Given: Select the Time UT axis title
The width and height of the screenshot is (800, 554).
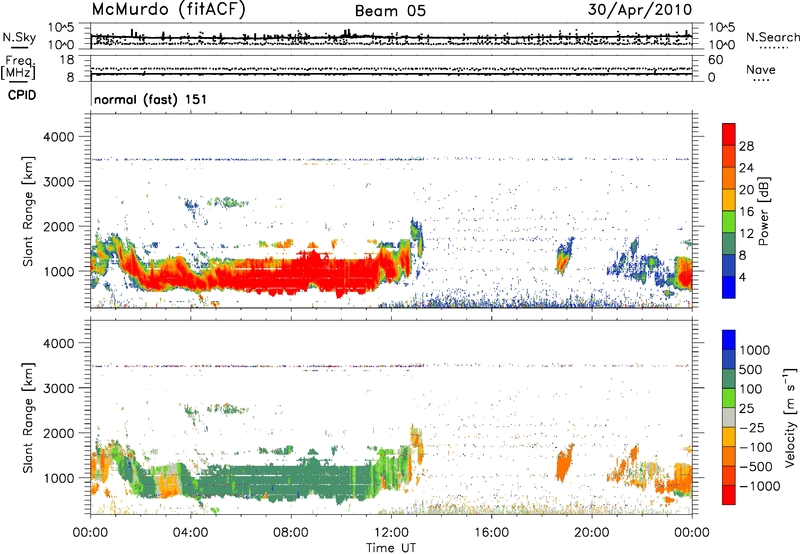Looking at the screenshot, I should (x=391, y=548).
